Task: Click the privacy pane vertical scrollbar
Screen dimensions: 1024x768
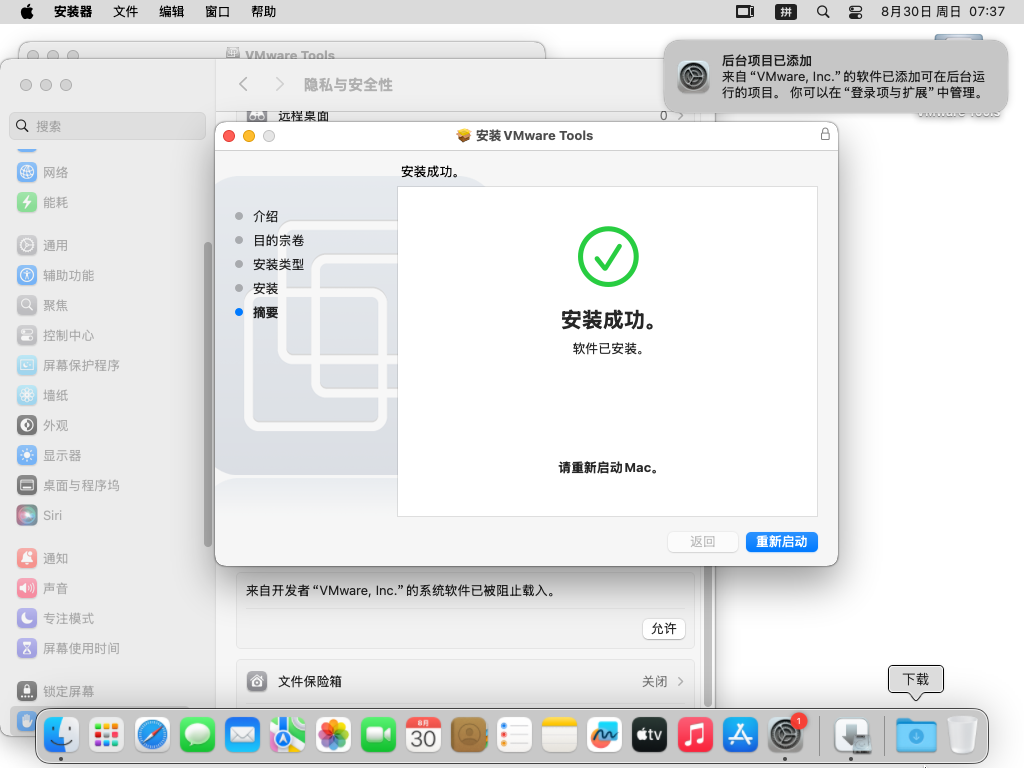Action: click(x=707, y=637)
